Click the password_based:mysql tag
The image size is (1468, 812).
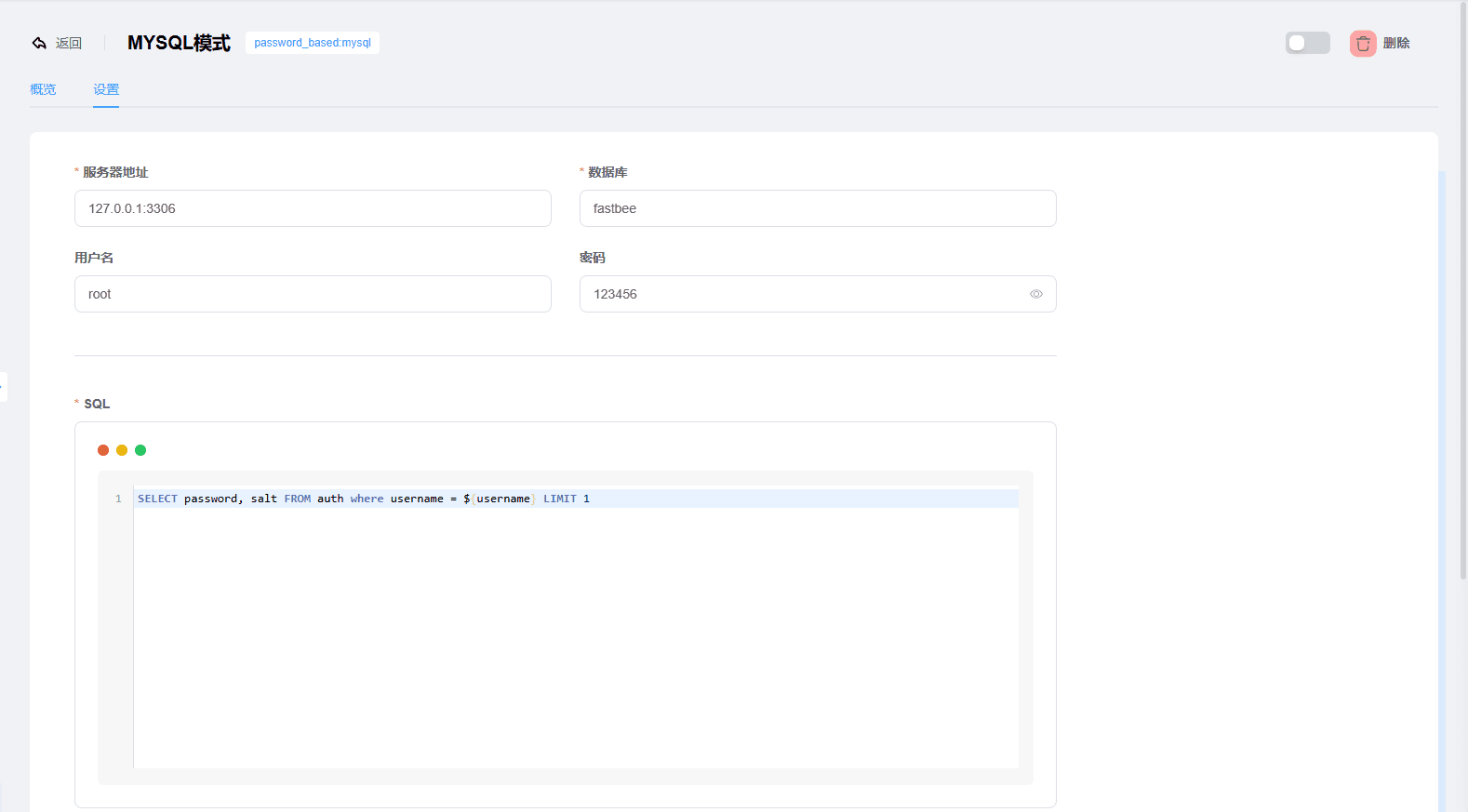click(313, 43)
